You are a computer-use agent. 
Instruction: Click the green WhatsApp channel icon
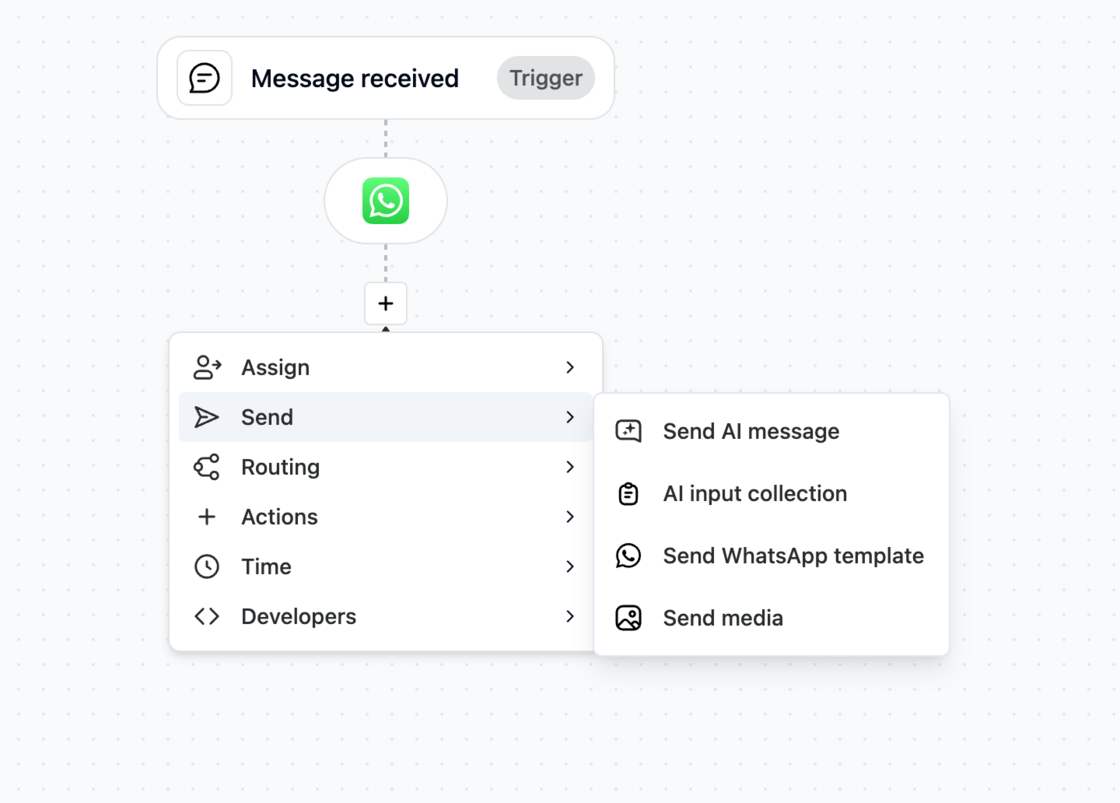(x=386, y=201)
